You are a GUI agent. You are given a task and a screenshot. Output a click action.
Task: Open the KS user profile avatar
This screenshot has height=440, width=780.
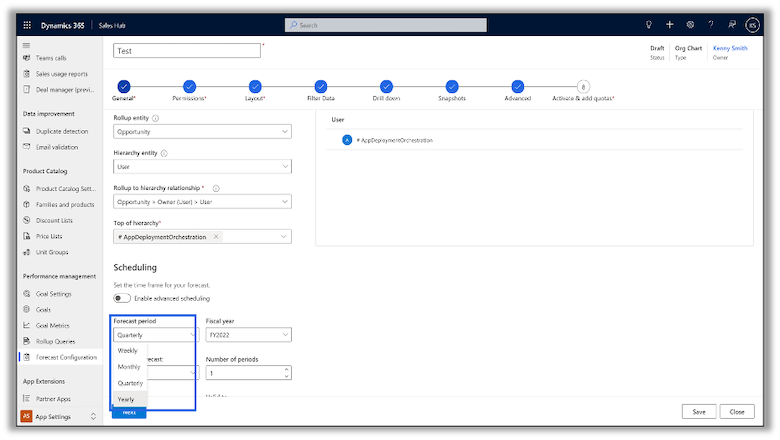(753, 24)
